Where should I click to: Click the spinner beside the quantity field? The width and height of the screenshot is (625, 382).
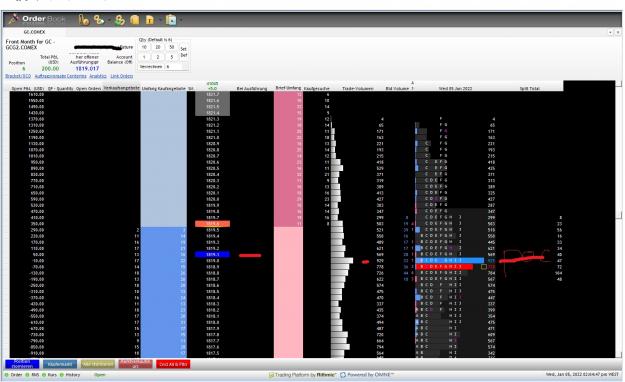pyautogui.click(x=185, y=67)
